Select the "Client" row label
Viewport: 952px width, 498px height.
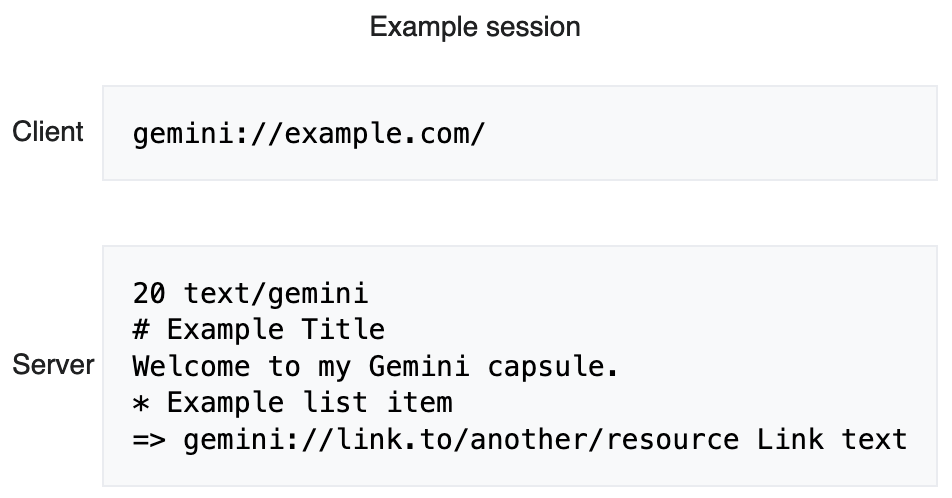point(48,132)
